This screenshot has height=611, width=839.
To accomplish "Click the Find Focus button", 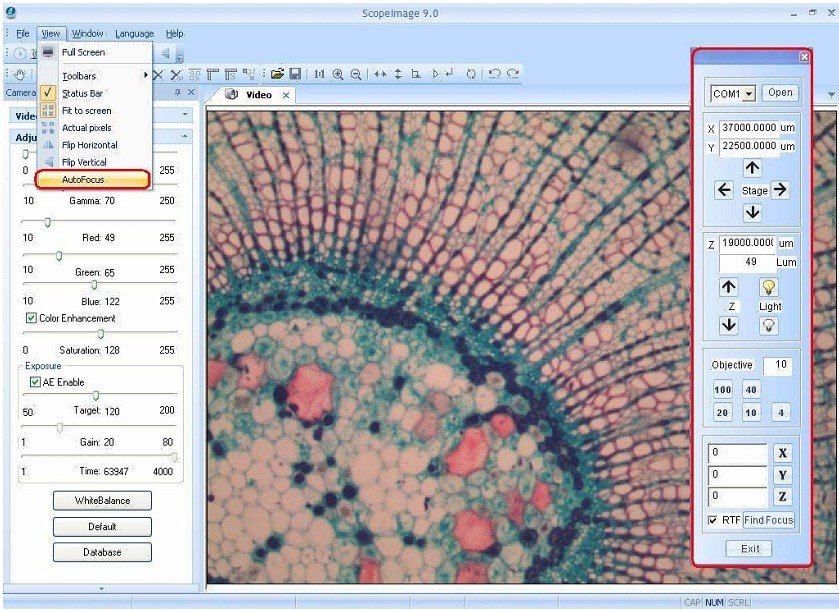I will point(768,520).
